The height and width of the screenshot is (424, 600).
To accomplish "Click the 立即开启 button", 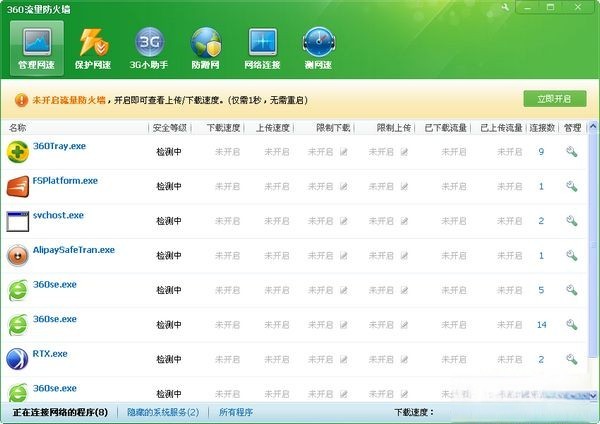I will [554, 99].
